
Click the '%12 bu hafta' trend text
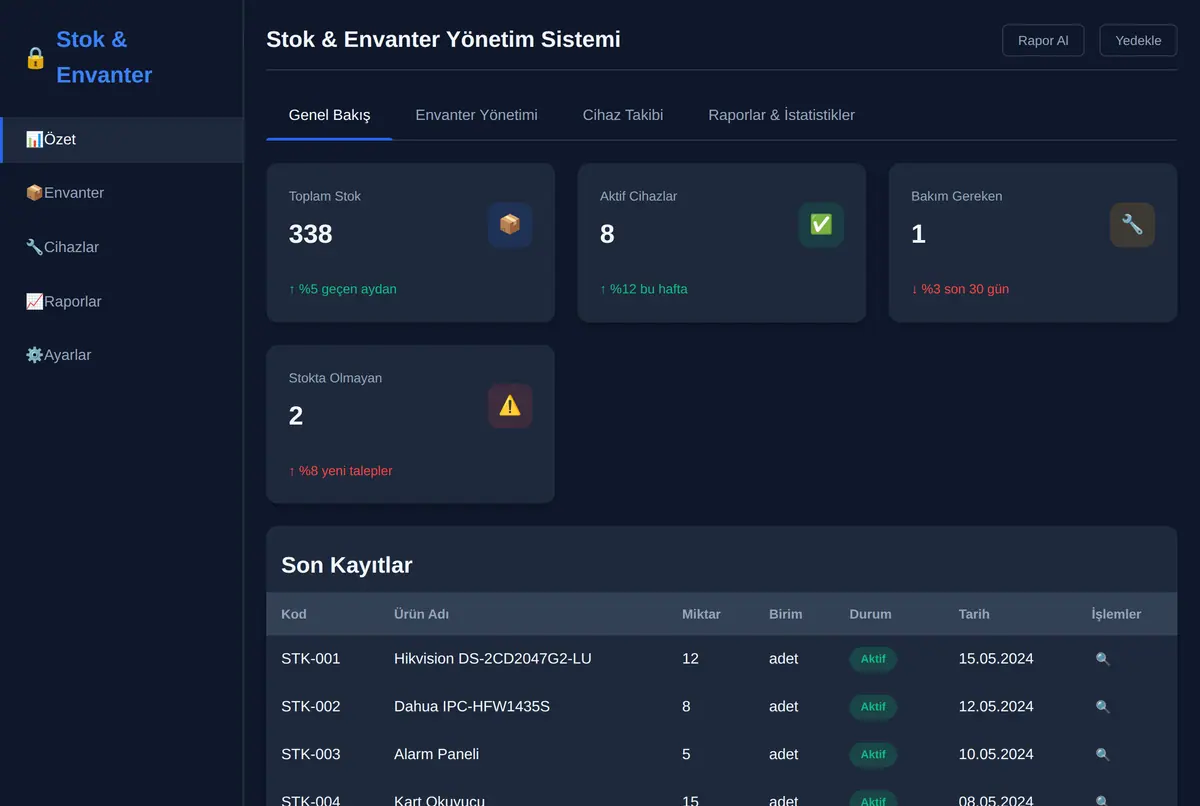click(x=644, y=289)
